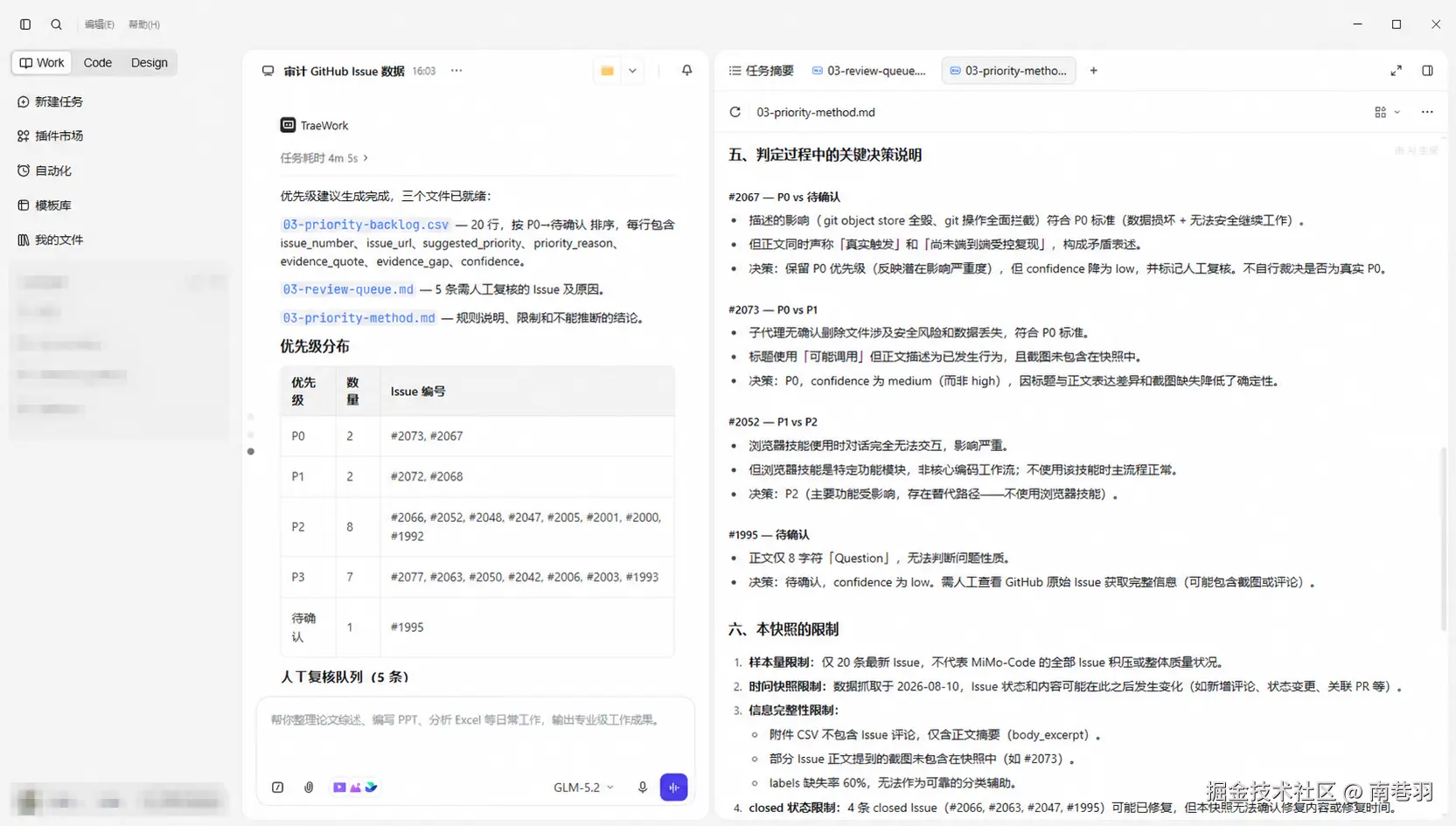Click the '#2072, #2068' issue cell
Screen dimensions: 1456x826
tap(527, 476)
